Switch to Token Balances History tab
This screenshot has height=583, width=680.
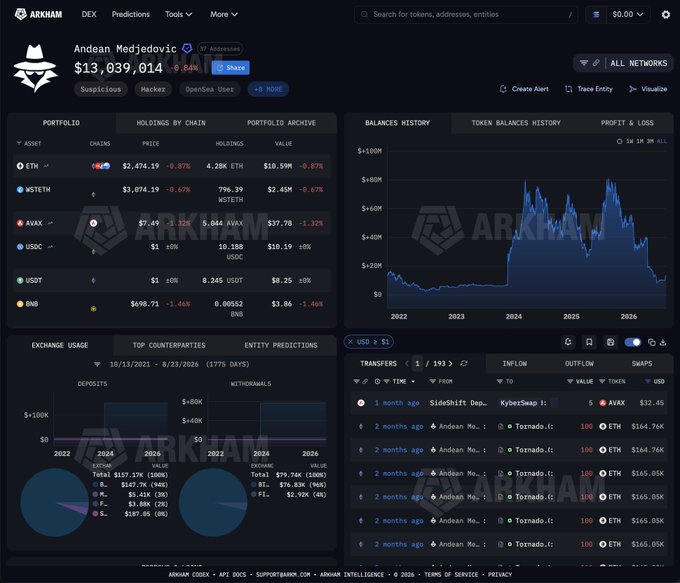[x=516, y=123]
